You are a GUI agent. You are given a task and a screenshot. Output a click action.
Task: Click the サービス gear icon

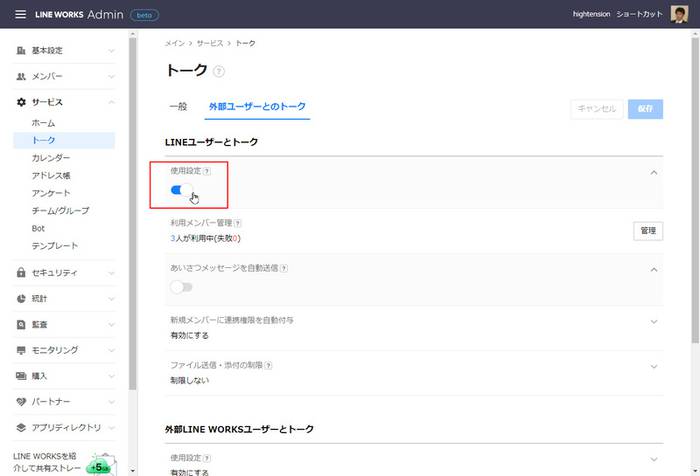[21, 102]
